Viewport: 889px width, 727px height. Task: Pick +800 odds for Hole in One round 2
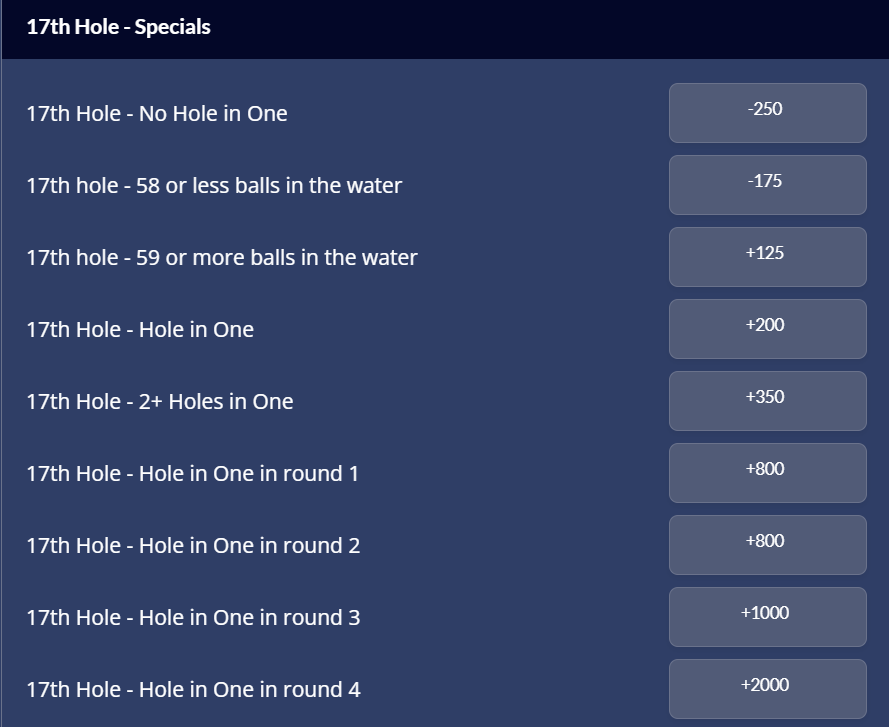point(767,545)
